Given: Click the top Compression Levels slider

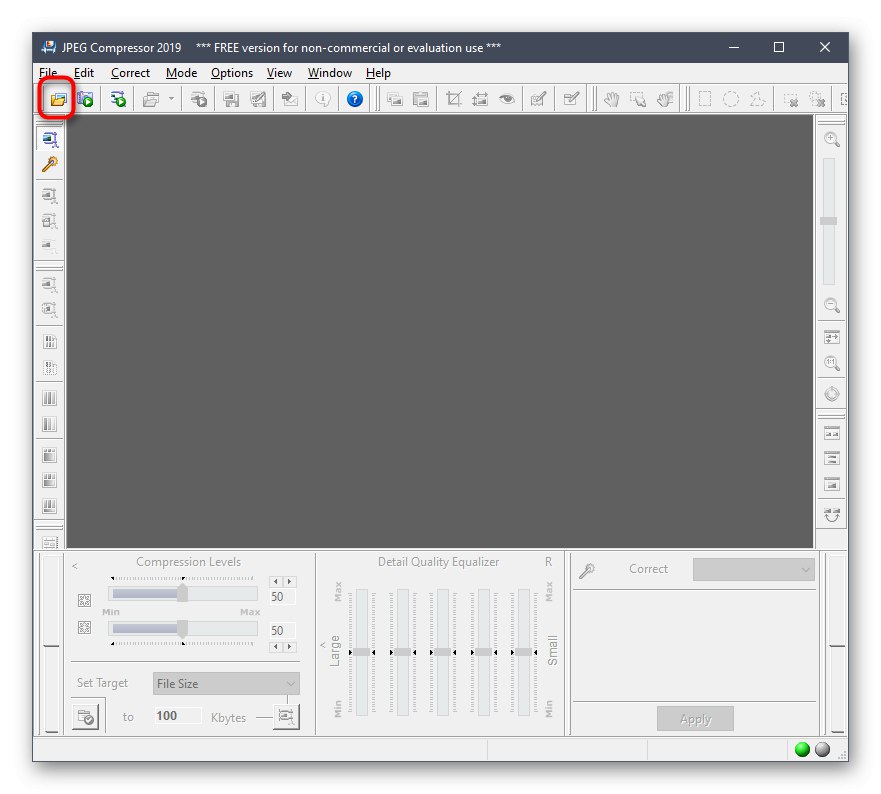Looking at the screenshot, I should 182,595.
